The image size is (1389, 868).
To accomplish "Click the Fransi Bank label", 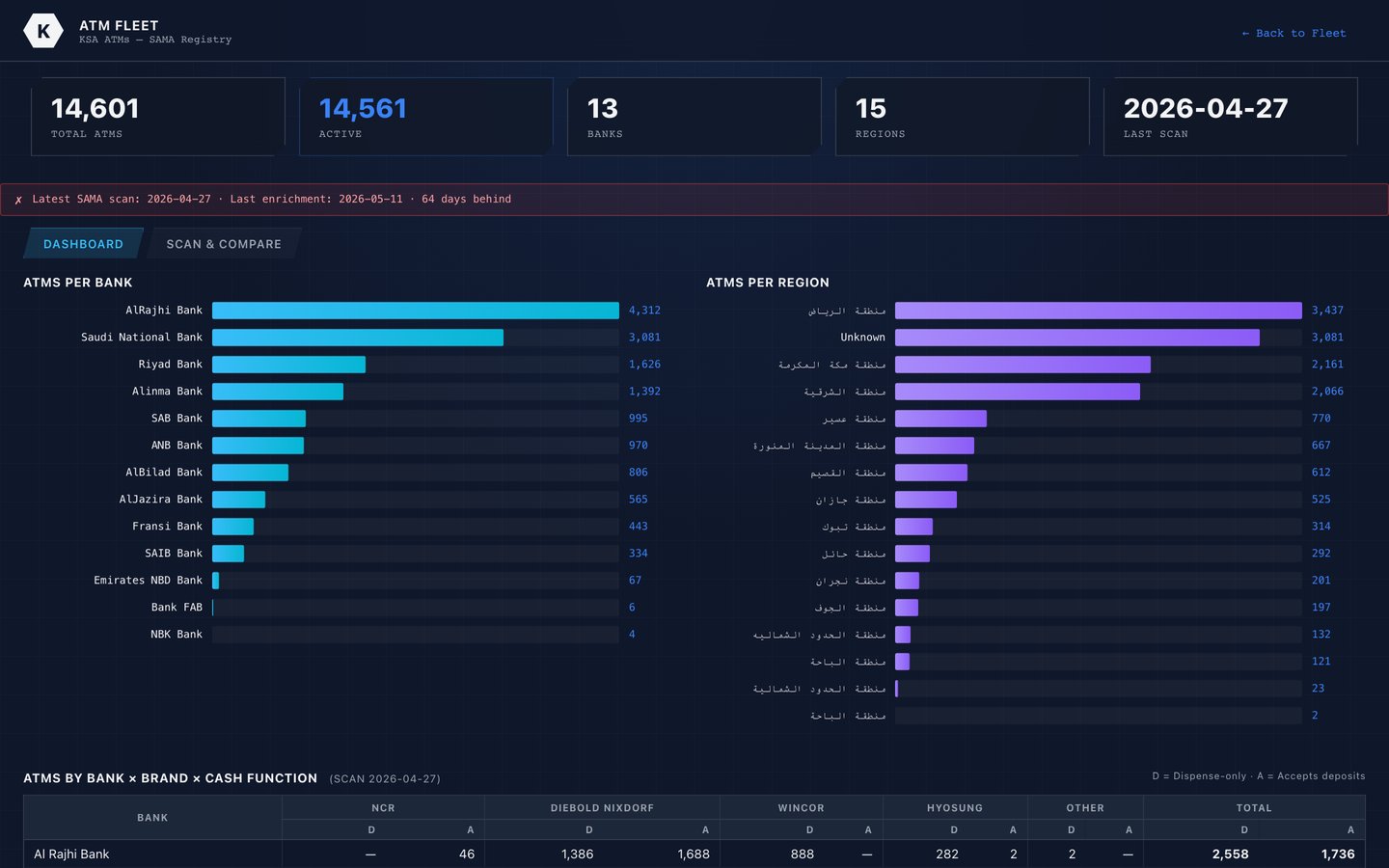I will [167, 527].
